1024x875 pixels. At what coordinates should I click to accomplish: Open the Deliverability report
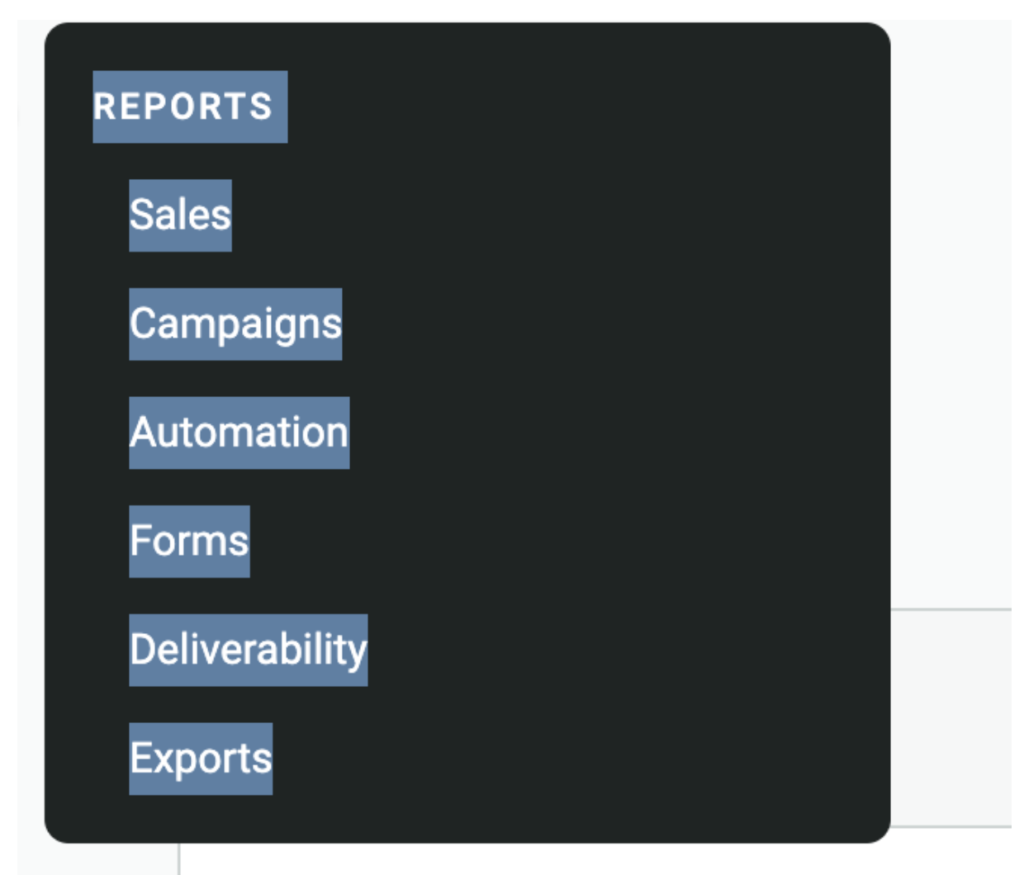[248, 650]
